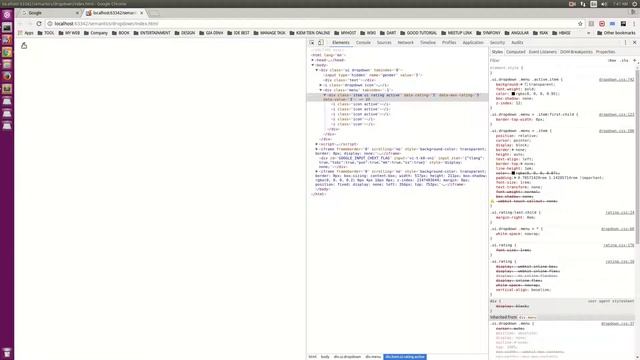The height and width of the screenshot is (360, 640).
Task: Click the red extension icon in Chrome toolbar
Action: tap(602, 24)
